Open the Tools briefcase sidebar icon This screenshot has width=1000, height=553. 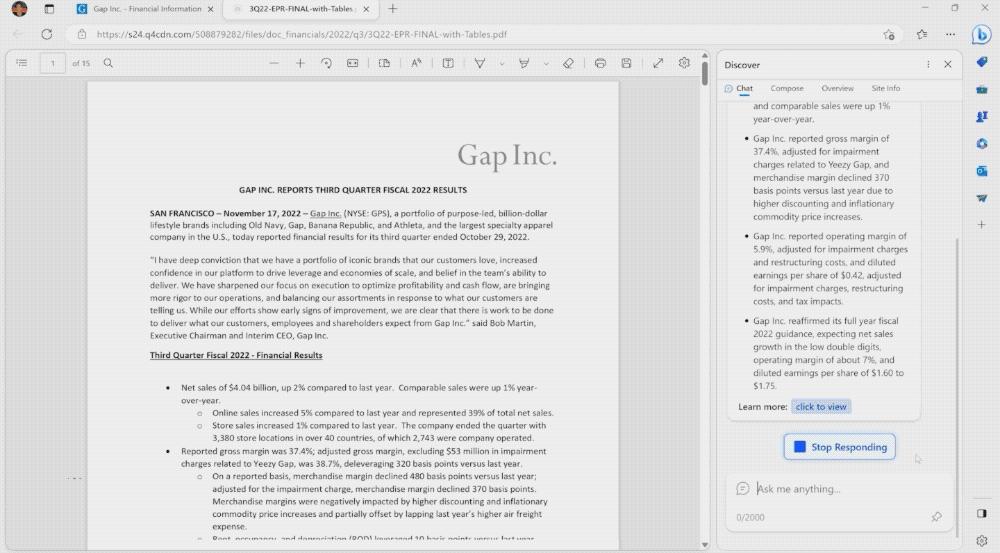[x=982, y=89]
